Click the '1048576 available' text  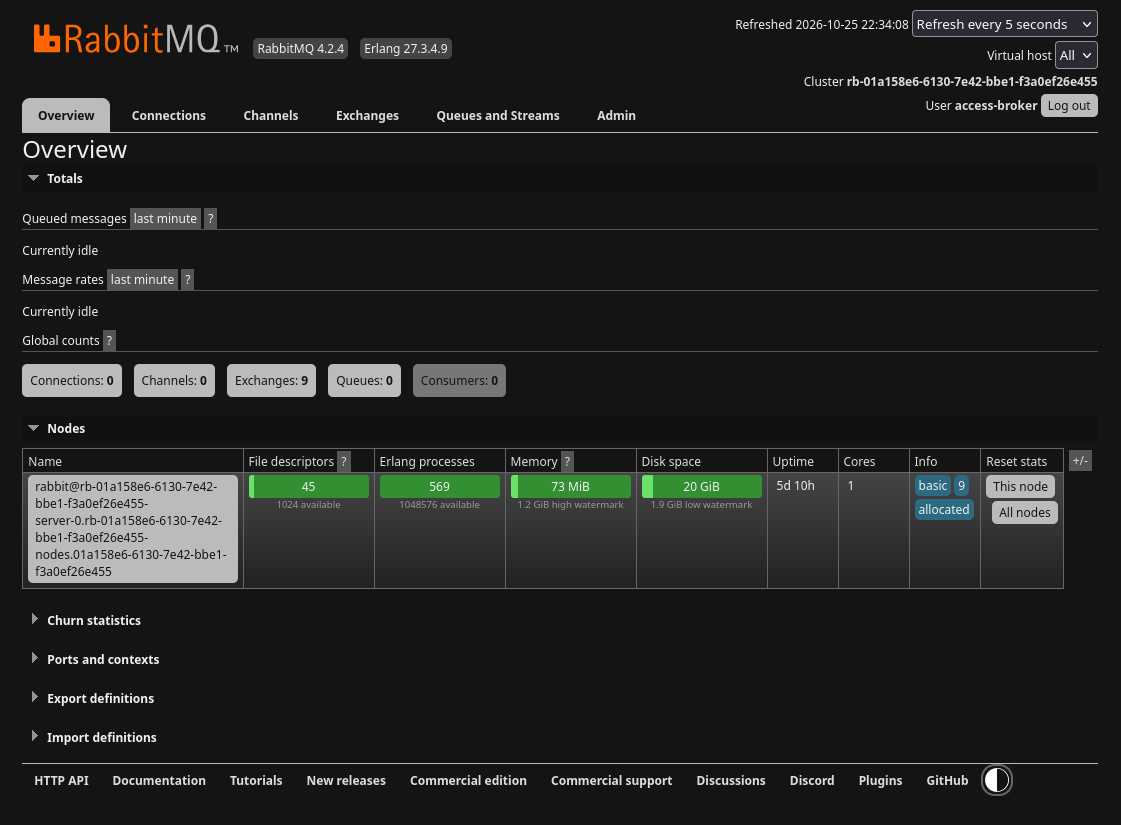tap(440, 505)
